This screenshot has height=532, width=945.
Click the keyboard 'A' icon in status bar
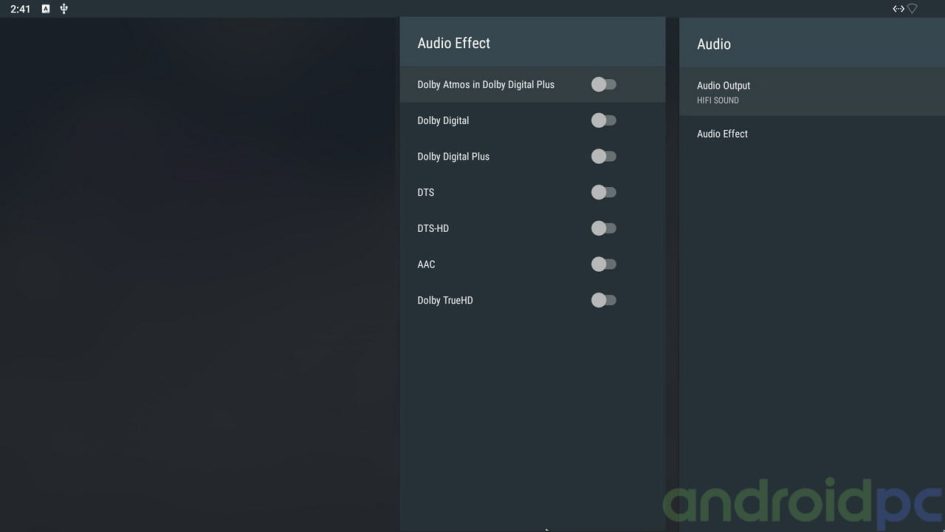coord(46,8)
